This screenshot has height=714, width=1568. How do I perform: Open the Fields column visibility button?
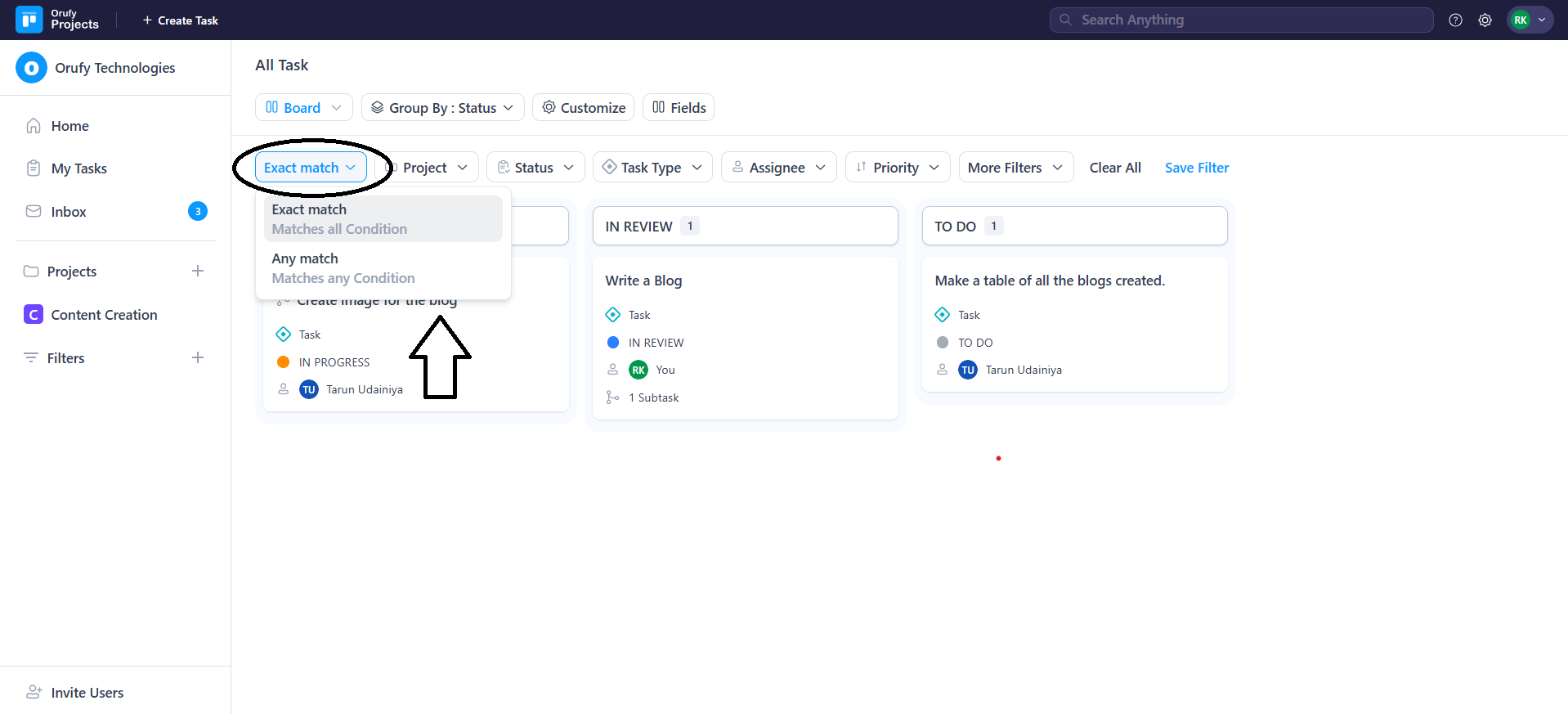tap(679, 107)
